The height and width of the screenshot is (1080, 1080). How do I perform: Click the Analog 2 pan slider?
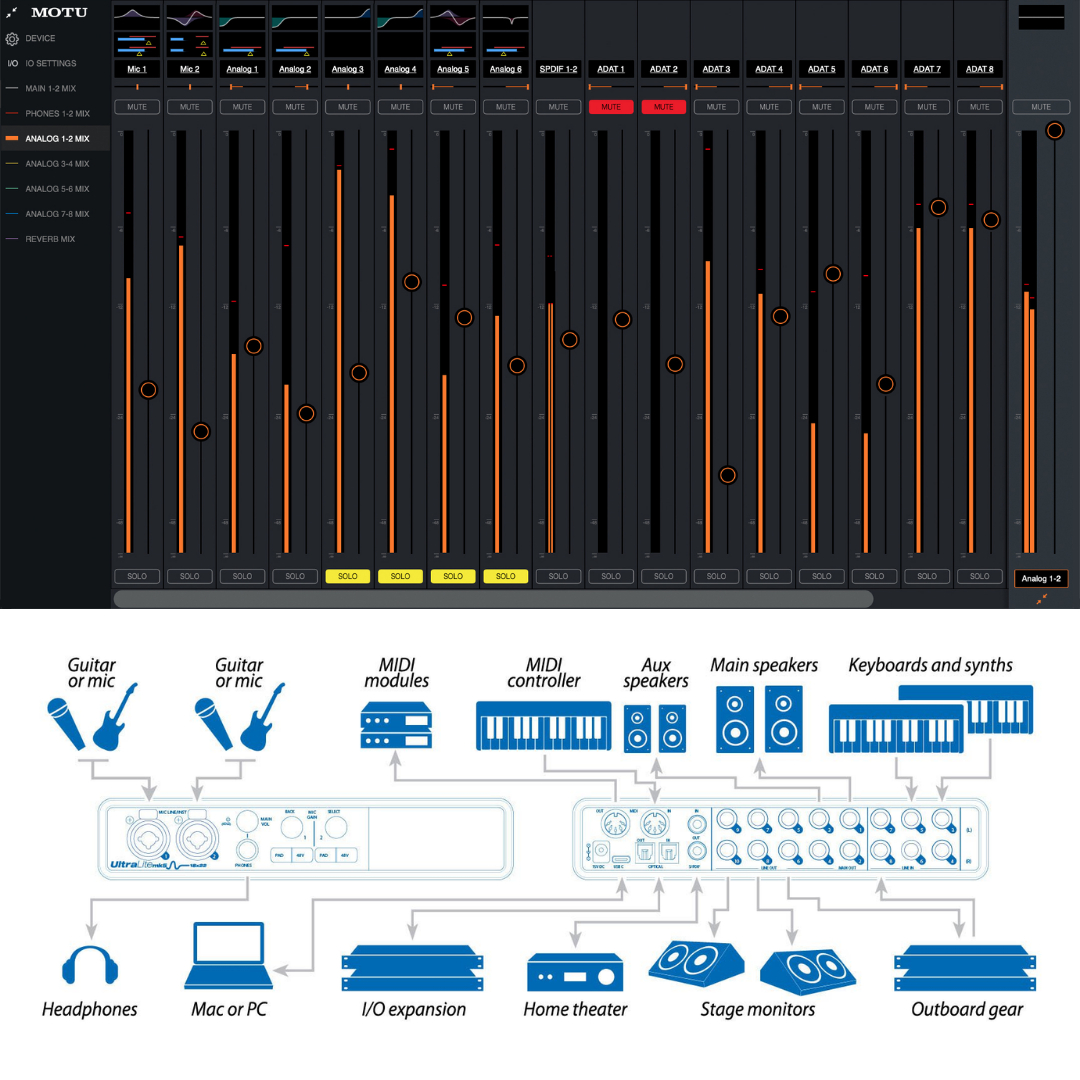point(295,87)
